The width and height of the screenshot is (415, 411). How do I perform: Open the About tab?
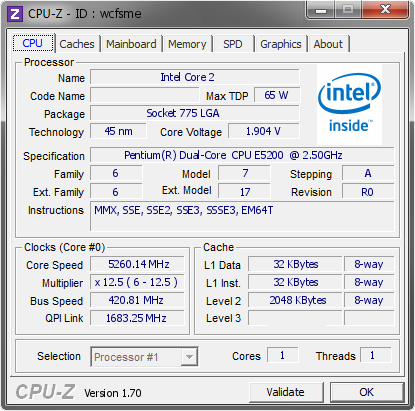pyautogui.click(x=328, y=44)
